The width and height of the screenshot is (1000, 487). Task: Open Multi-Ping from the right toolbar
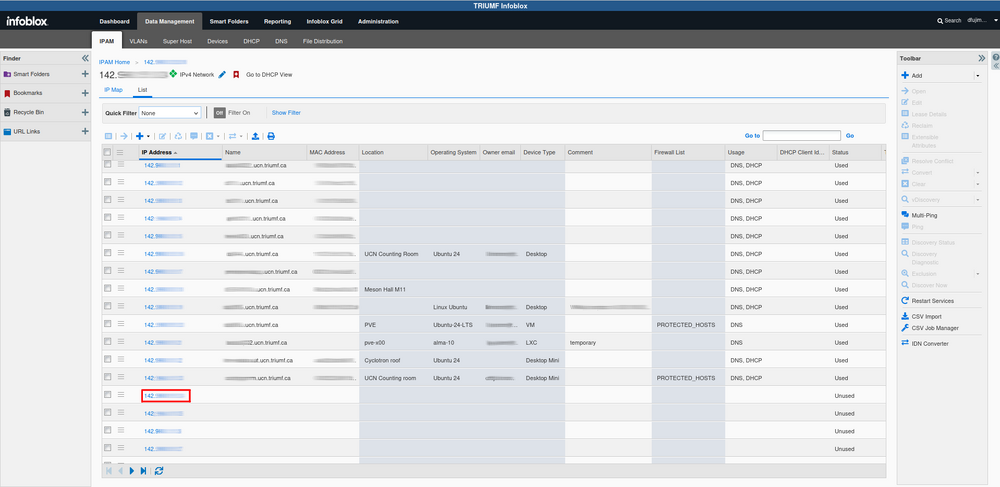925,215
